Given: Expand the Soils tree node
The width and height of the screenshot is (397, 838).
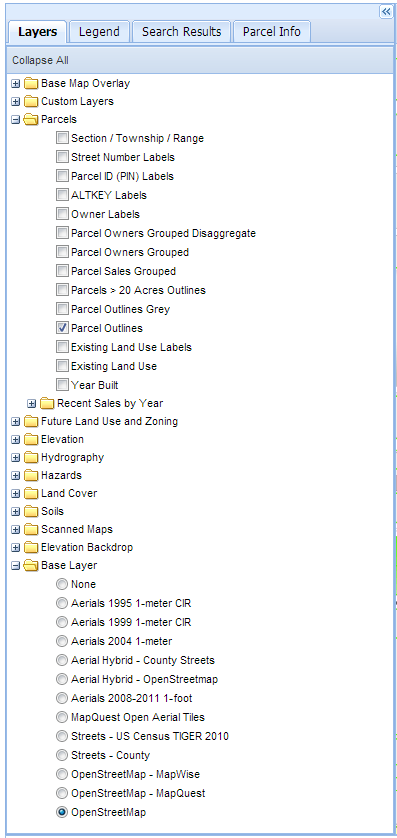Looking at the screenshot, I should pyautogui.click(x=15, y=511).
